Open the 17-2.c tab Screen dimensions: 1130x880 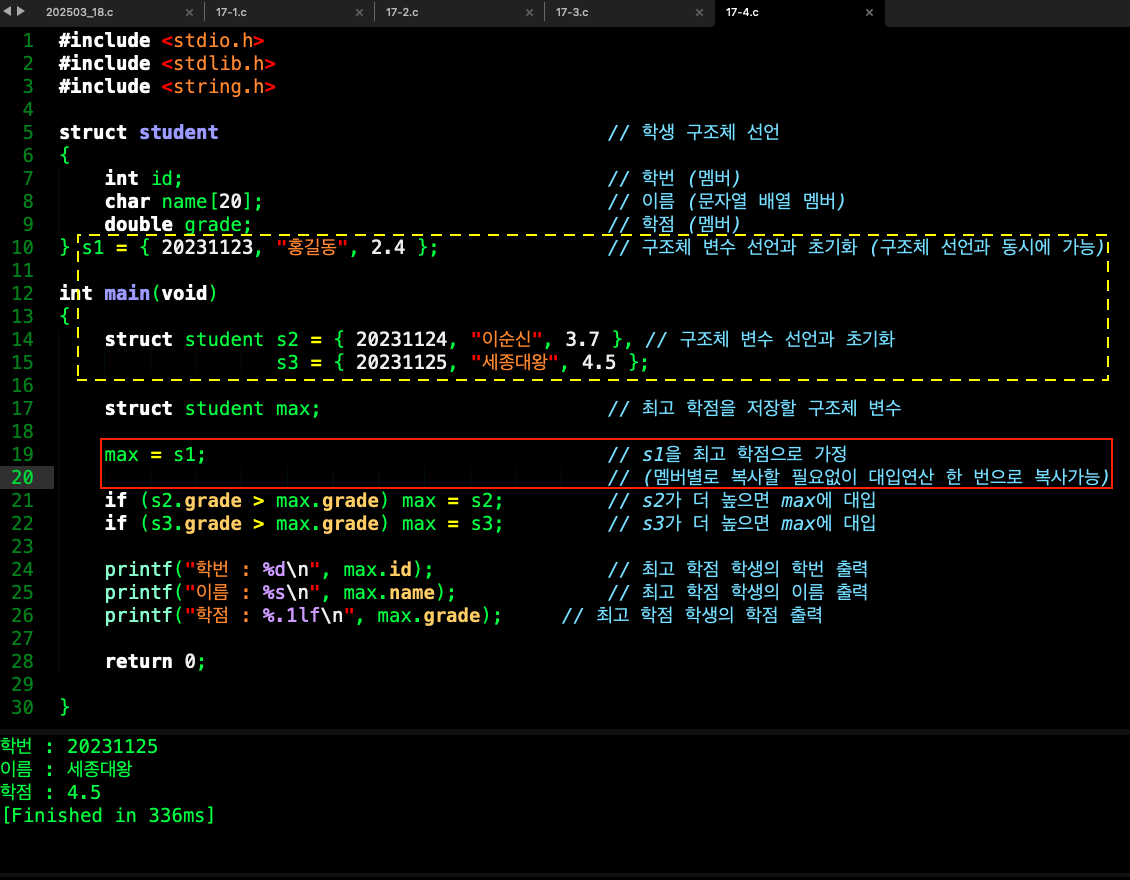coord(402,12)
